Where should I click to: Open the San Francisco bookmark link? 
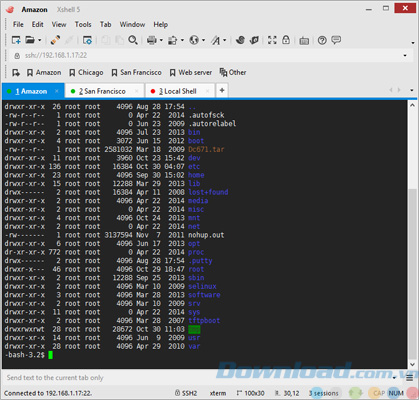click(x=136, y=72)
